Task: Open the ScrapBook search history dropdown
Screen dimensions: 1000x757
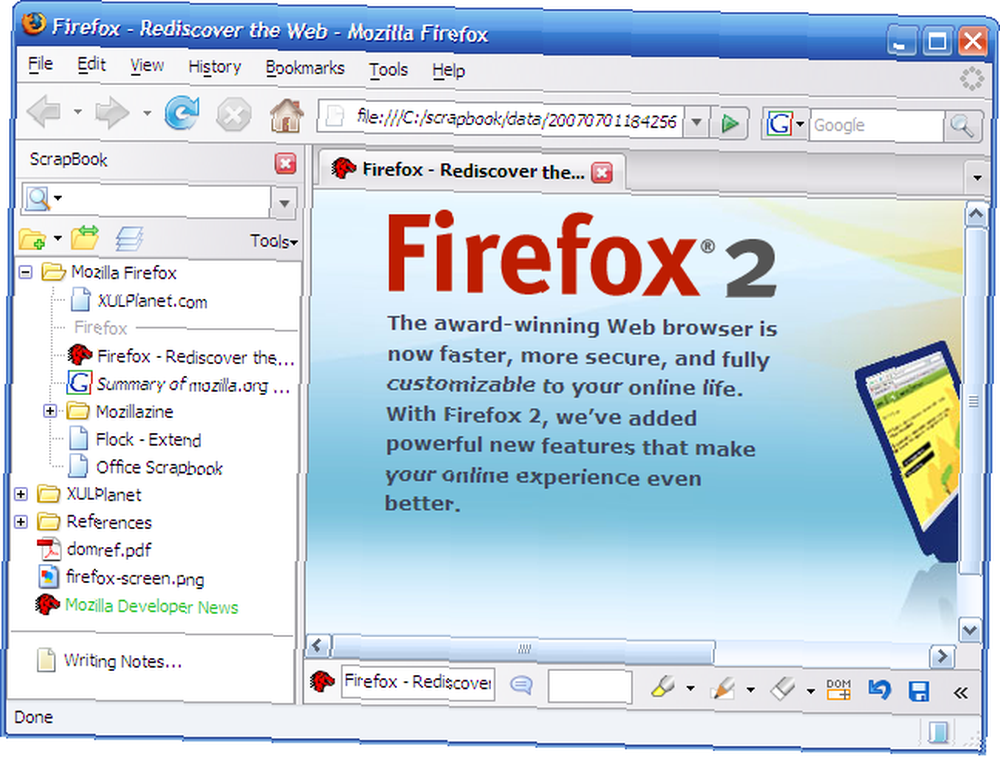Action: [x=284, y=203]
